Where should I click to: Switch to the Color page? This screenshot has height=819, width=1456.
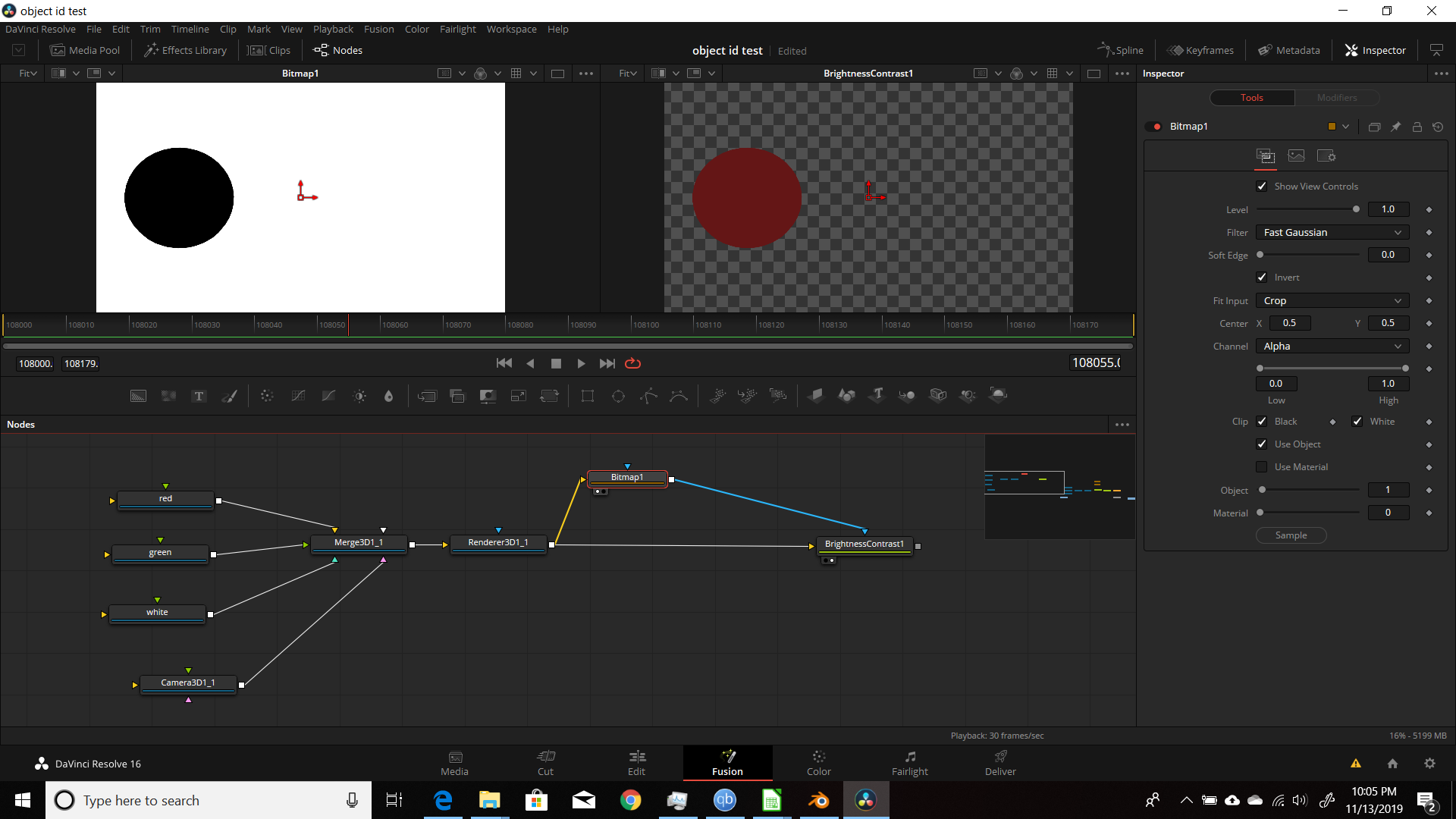pyautogui.click(x=818, y=763)
